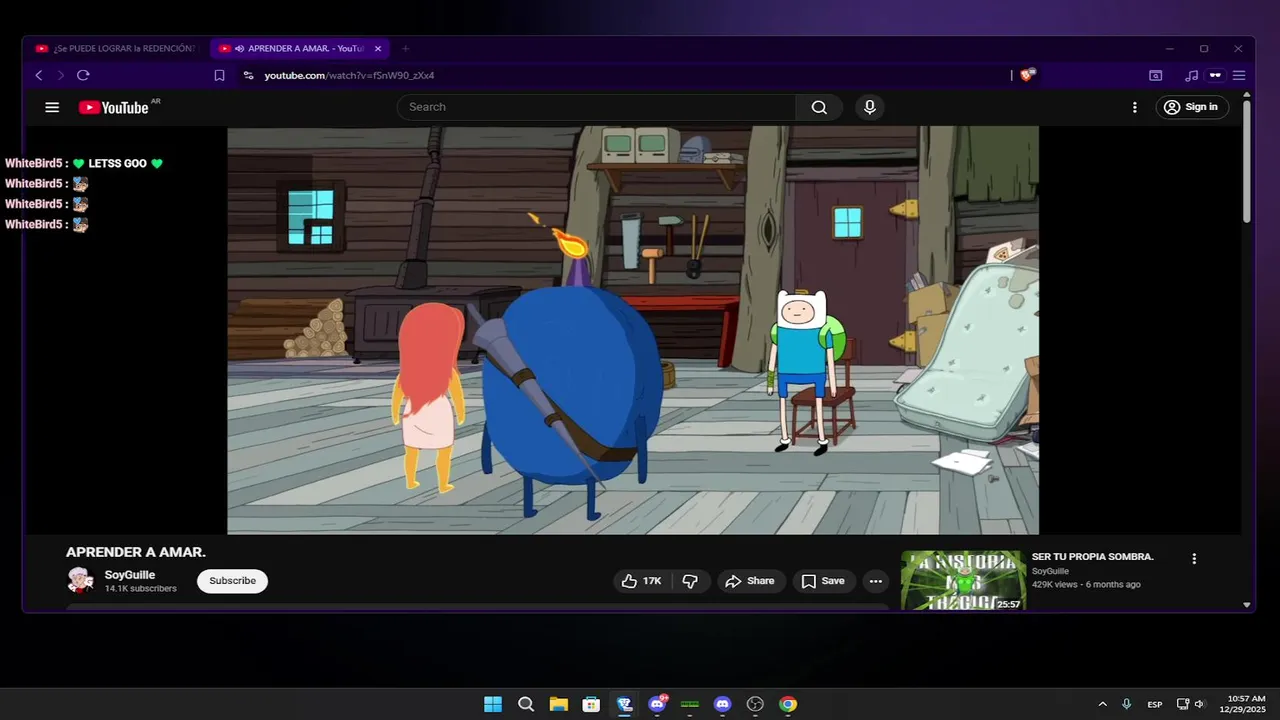Open File Explorer from the taskbar

pos(558,704)
